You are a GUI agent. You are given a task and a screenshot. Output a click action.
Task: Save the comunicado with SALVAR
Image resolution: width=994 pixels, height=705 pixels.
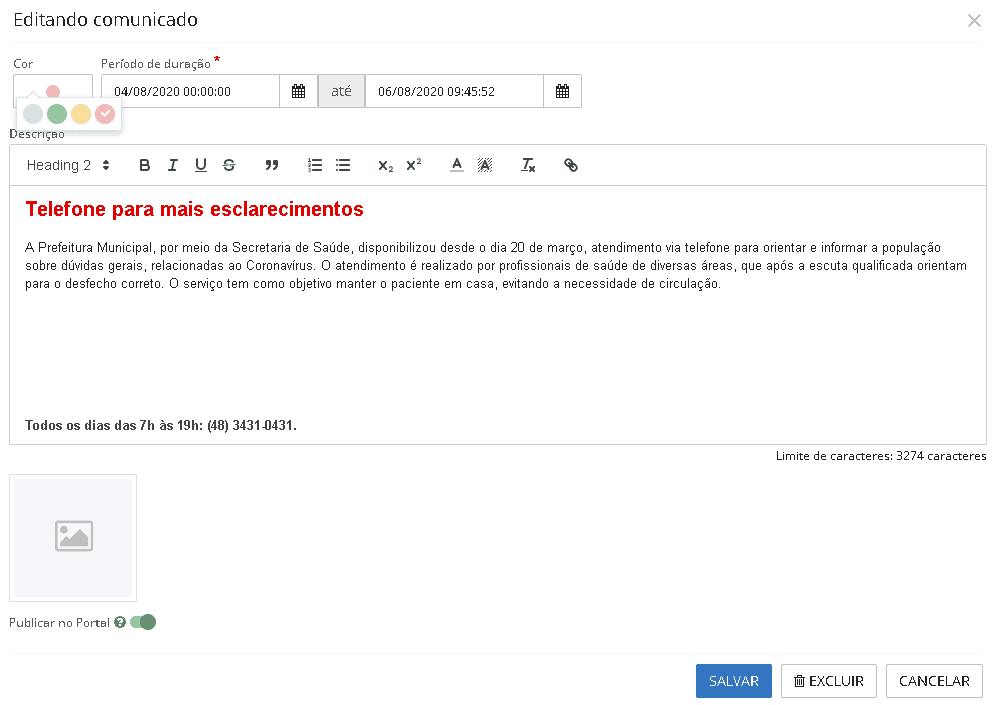[733, 681]
